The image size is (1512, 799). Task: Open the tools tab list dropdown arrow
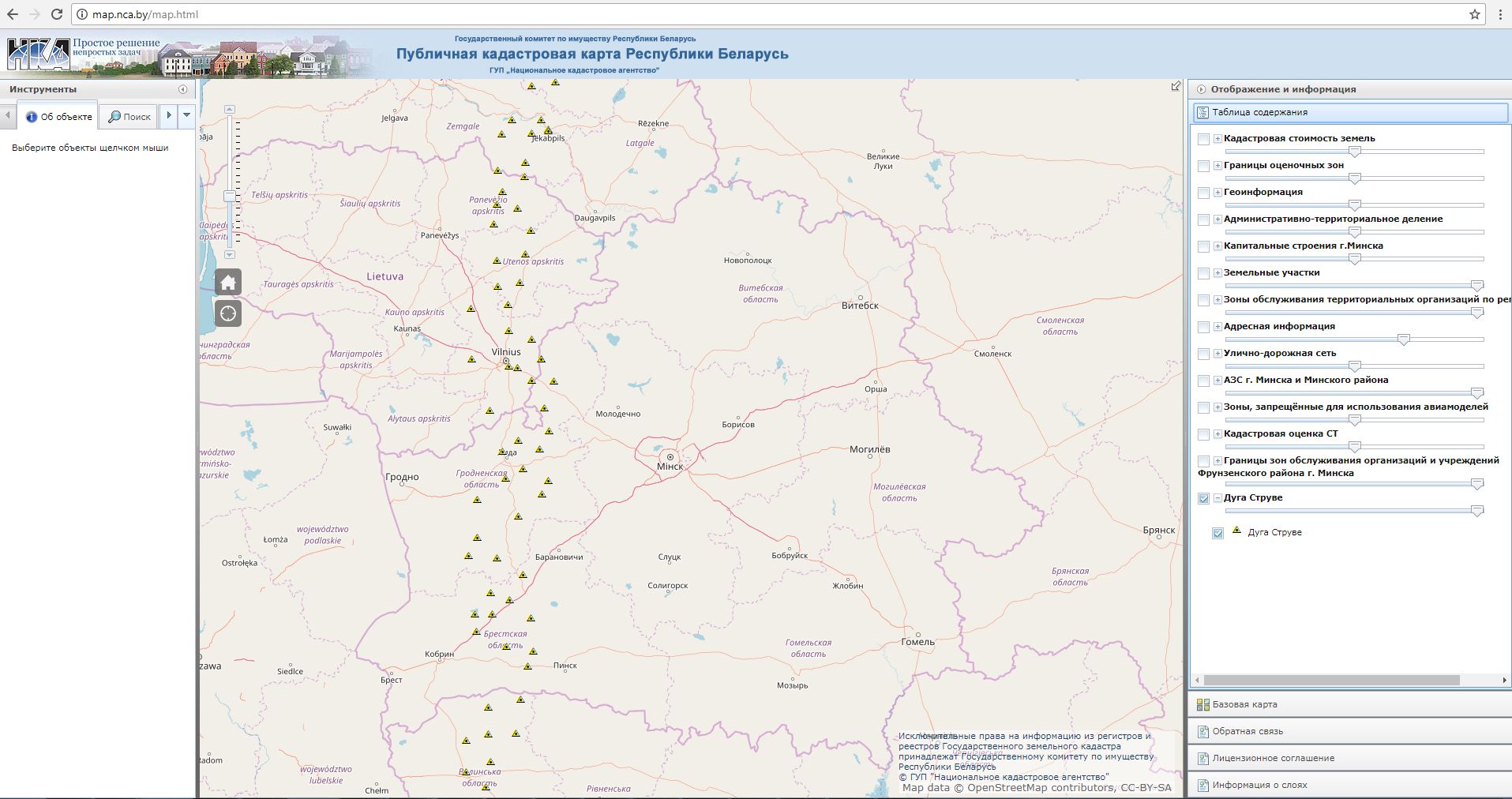tap(187, 115)
